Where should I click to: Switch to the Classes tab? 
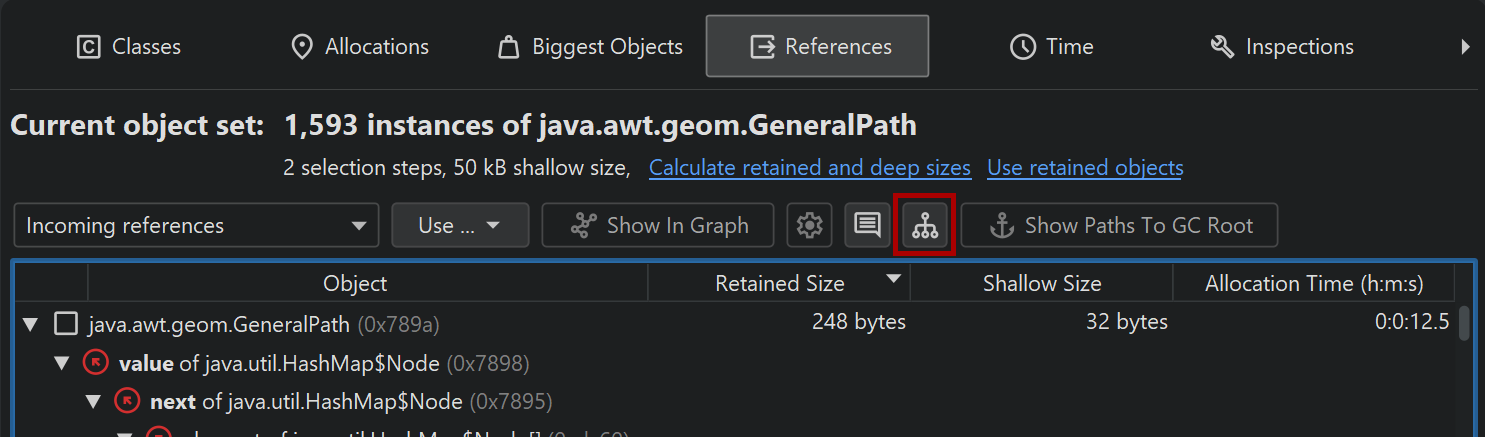pos(129,47)
